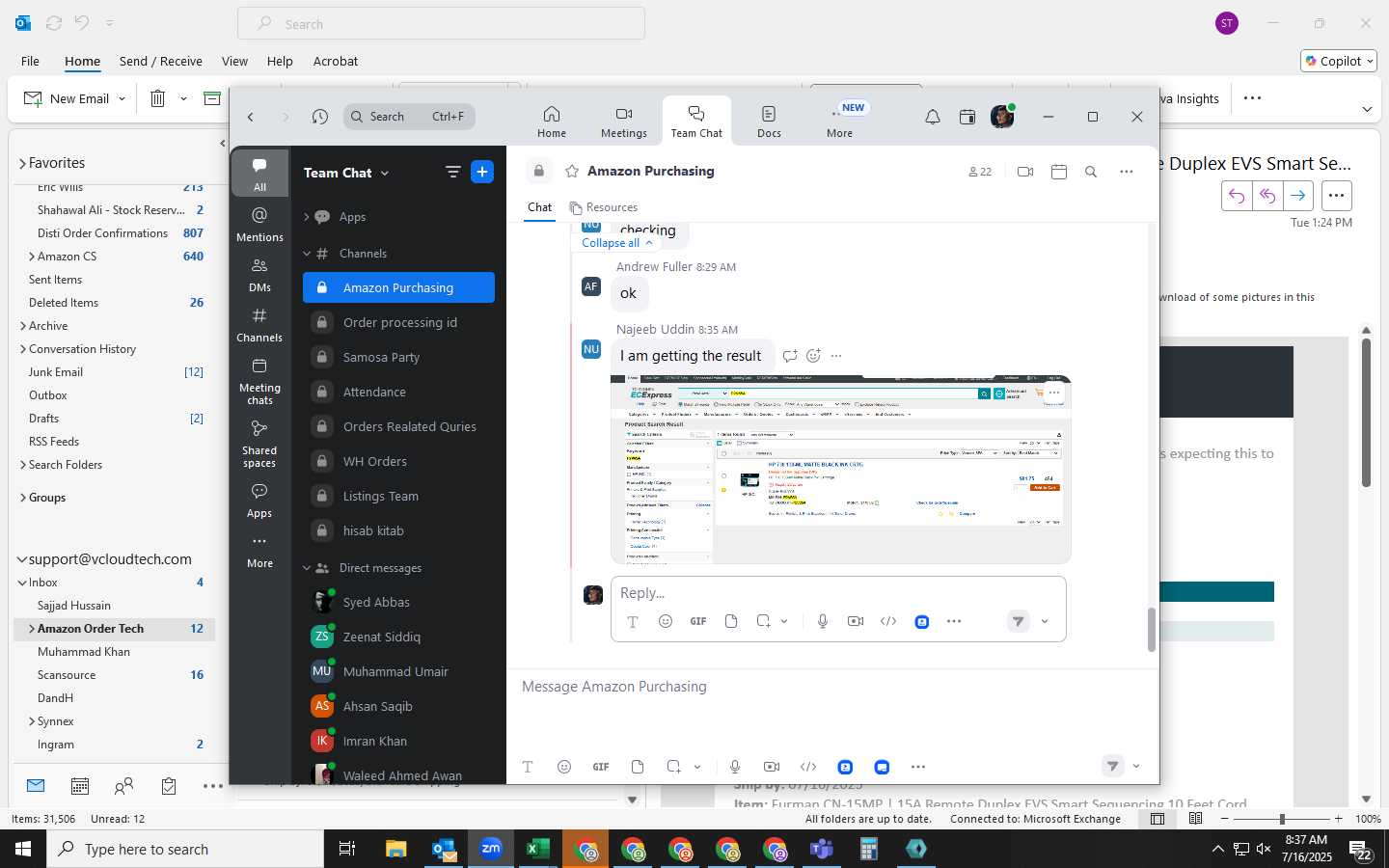Open the More tab in Zoom
Viewport: 1389px width, 868px height.
839,122
